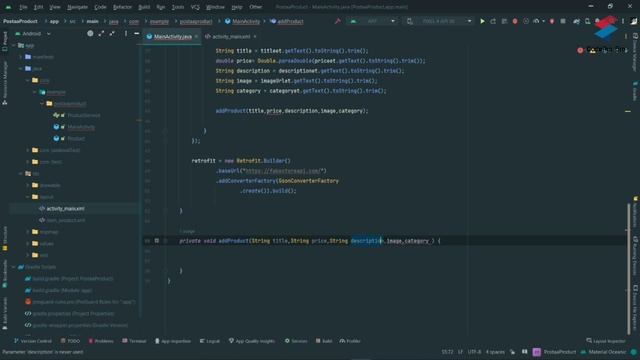This screenshot has height=360, width=640.
Task: Click the Material Oceanic theme status bar entry
Action: pos(607,352)
